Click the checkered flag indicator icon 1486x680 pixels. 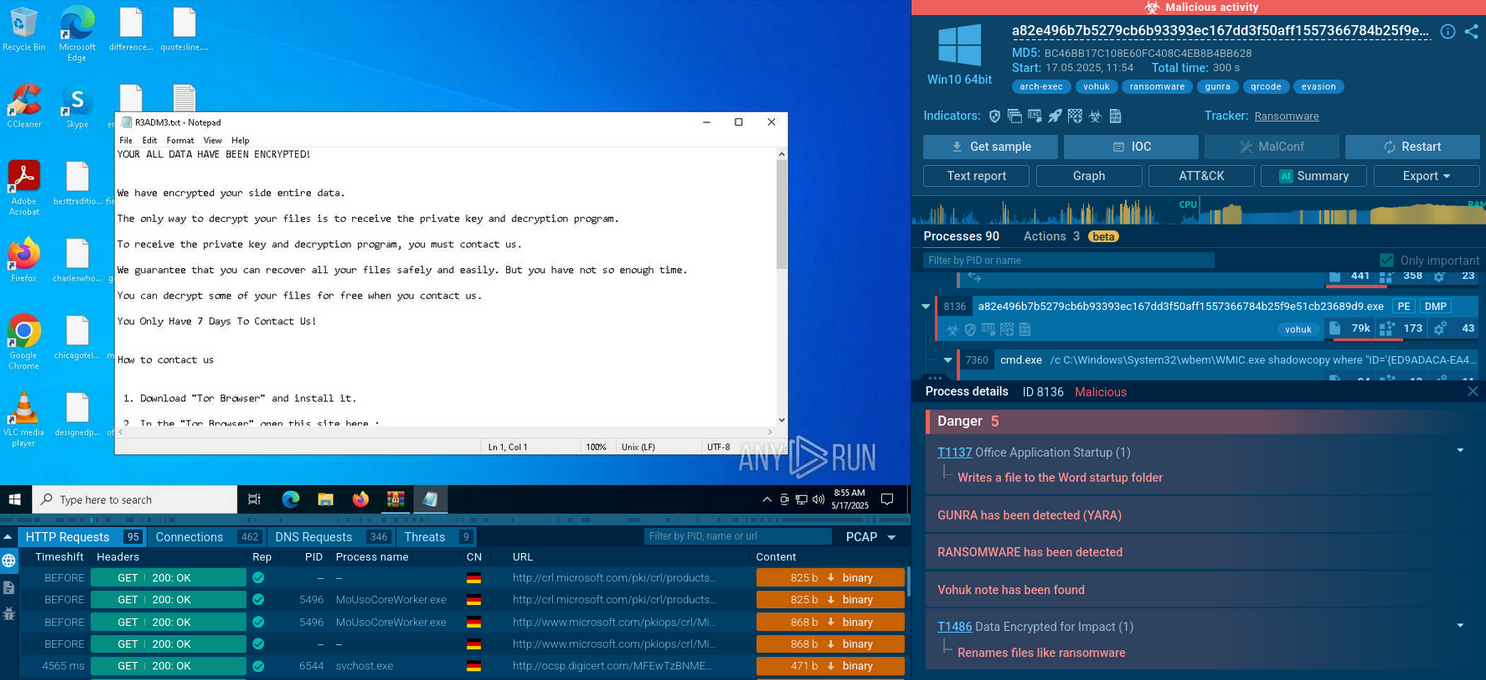coord(1075,116)
